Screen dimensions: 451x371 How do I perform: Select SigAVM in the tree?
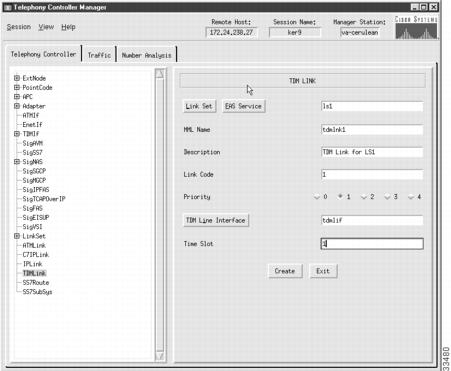[32, 143]
